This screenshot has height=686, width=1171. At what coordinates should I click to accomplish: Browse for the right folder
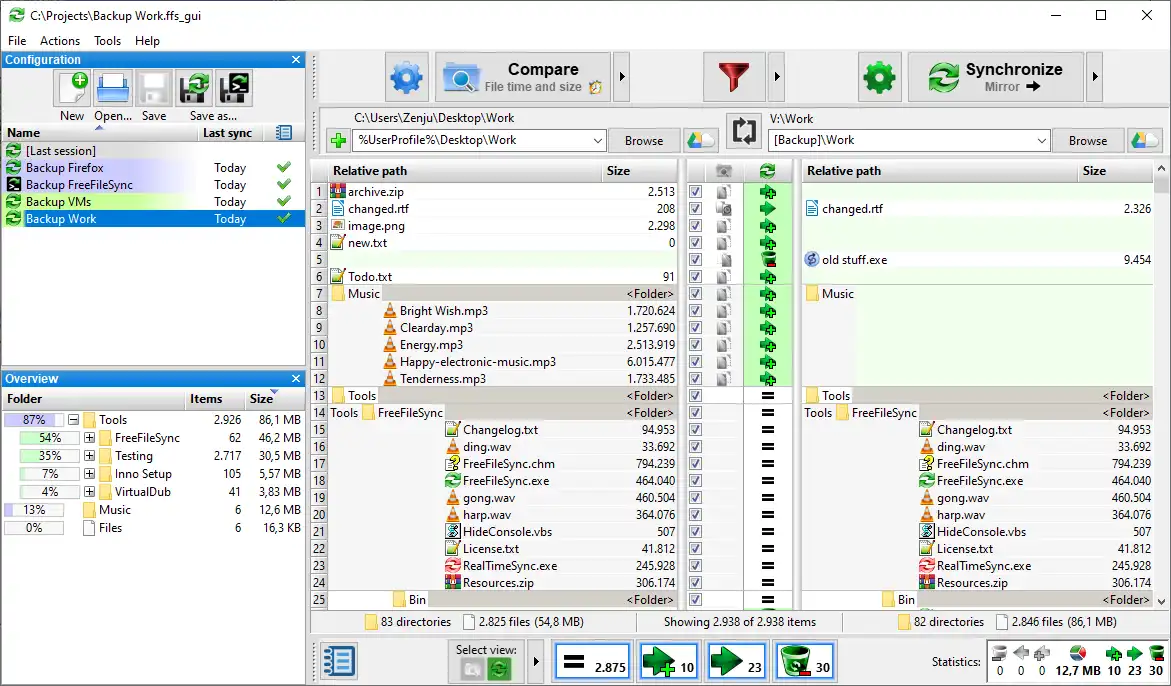1087,140
